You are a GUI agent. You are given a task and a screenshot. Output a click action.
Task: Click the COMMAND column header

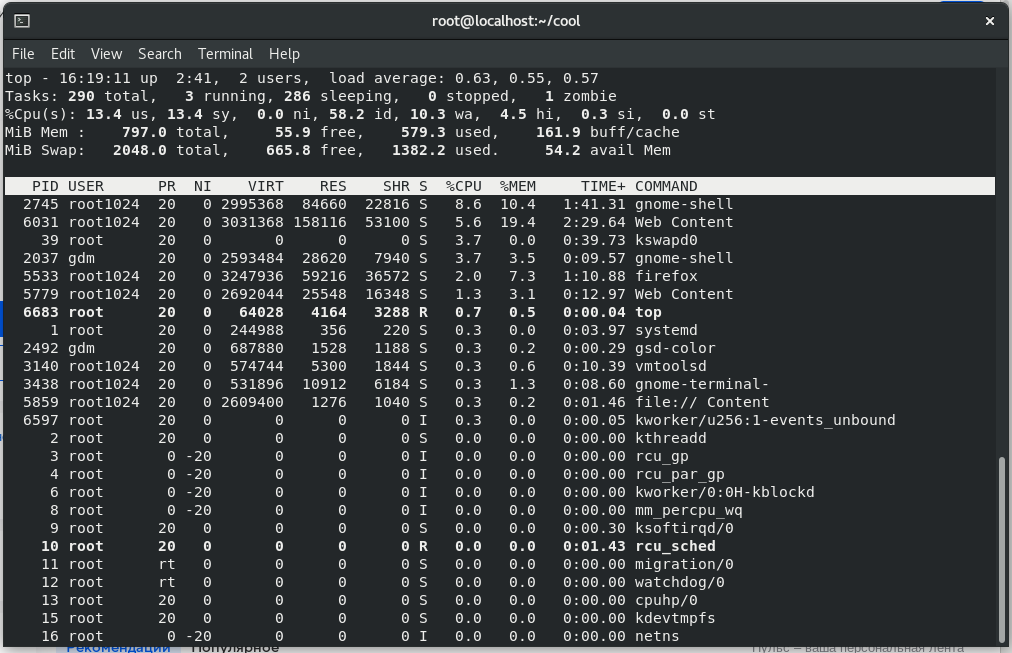pyautogui.click(x=666, y=186)
